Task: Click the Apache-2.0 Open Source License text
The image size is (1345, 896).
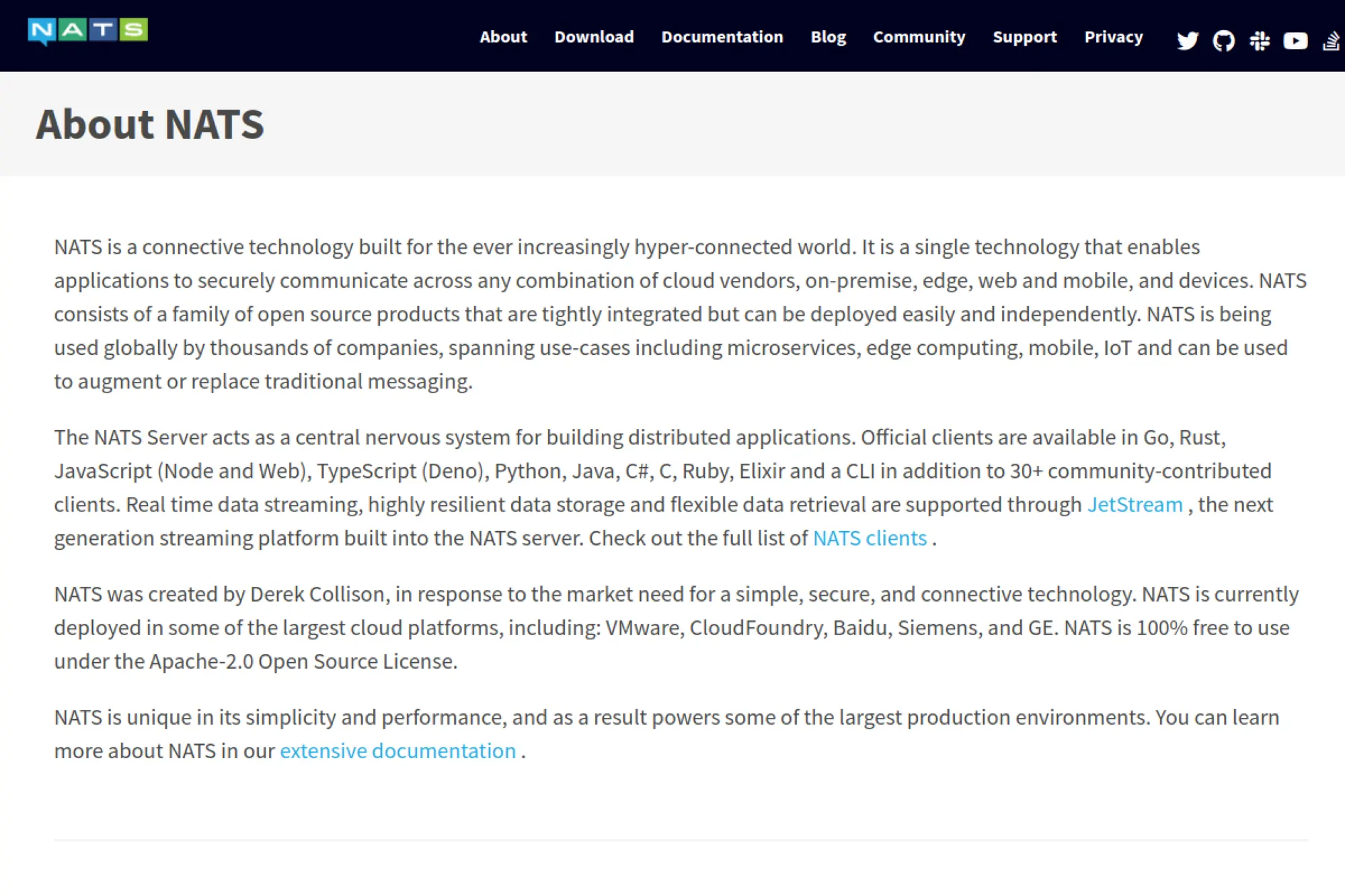Action: click(x=303, y=661)
